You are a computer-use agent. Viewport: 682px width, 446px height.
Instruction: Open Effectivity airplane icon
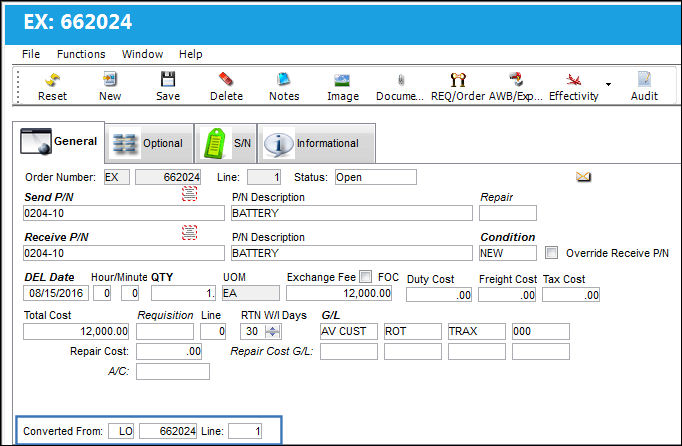pos(574,80)
